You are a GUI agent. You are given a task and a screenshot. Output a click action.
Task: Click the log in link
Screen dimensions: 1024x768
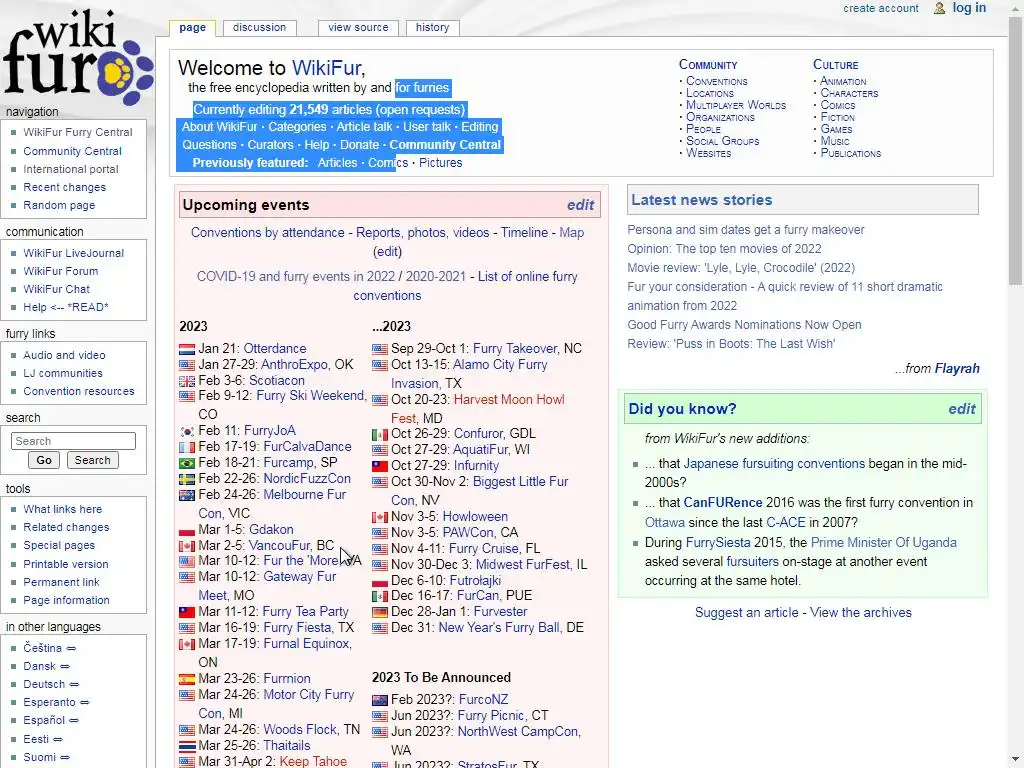pyautogui.click(x=969, y=8)
